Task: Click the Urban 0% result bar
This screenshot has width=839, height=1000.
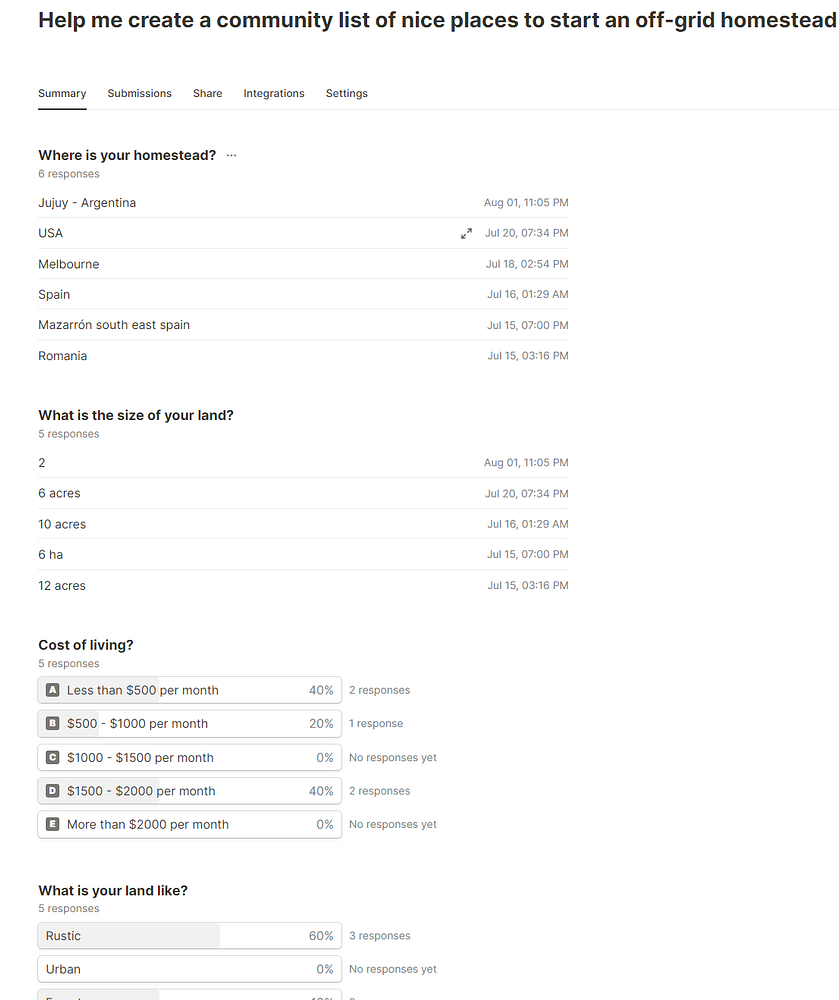Action: click(189, 969)
